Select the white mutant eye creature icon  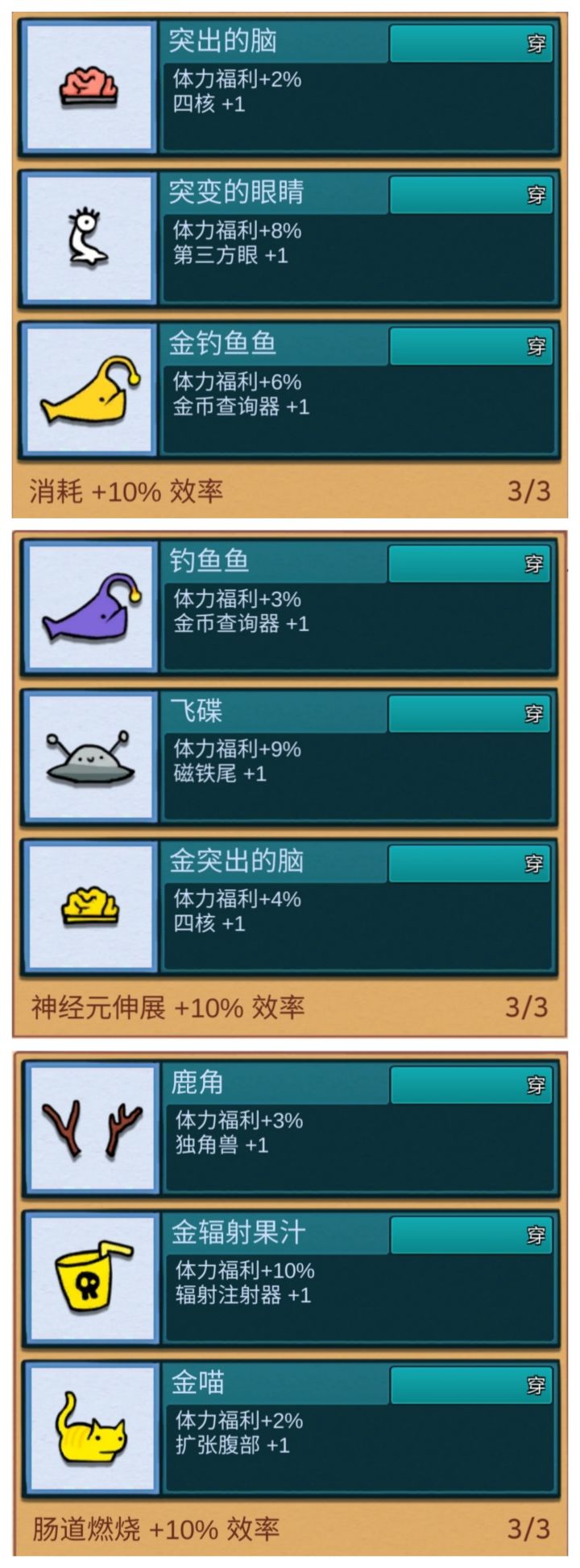point(87,237)
